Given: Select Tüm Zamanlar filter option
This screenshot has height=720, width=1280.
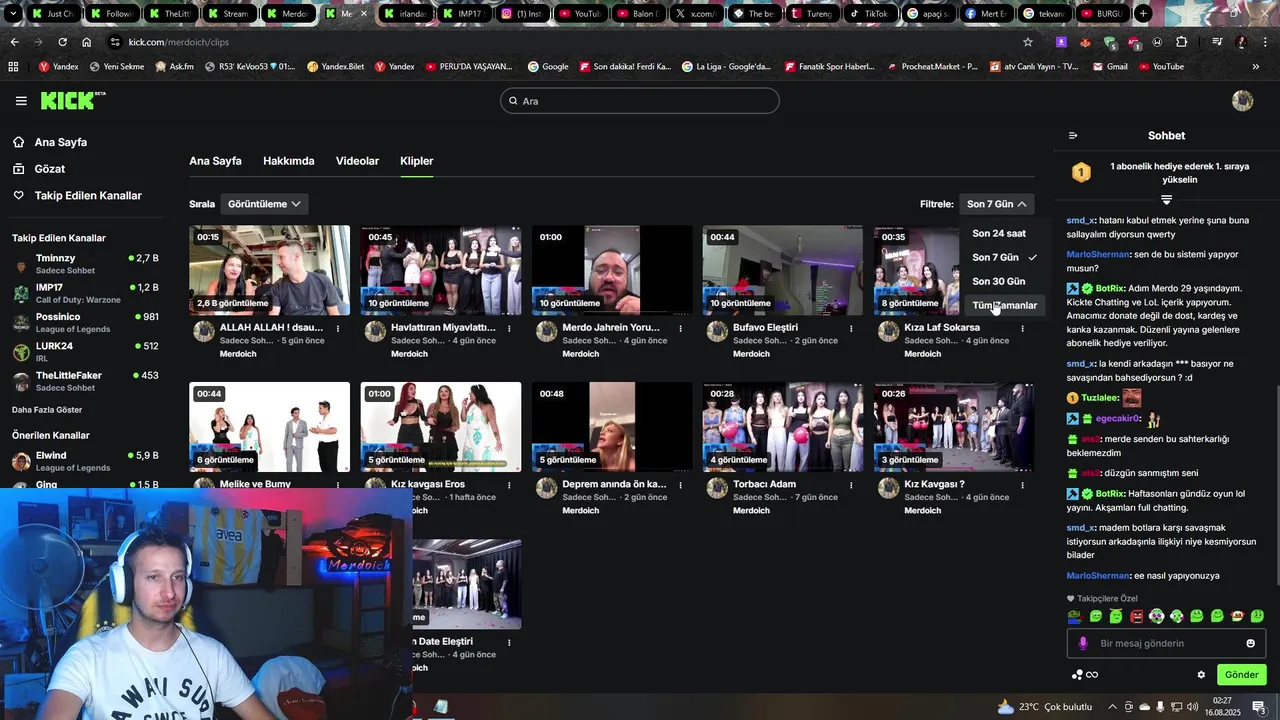Looking at the screenshot, I should (1004, 305).
